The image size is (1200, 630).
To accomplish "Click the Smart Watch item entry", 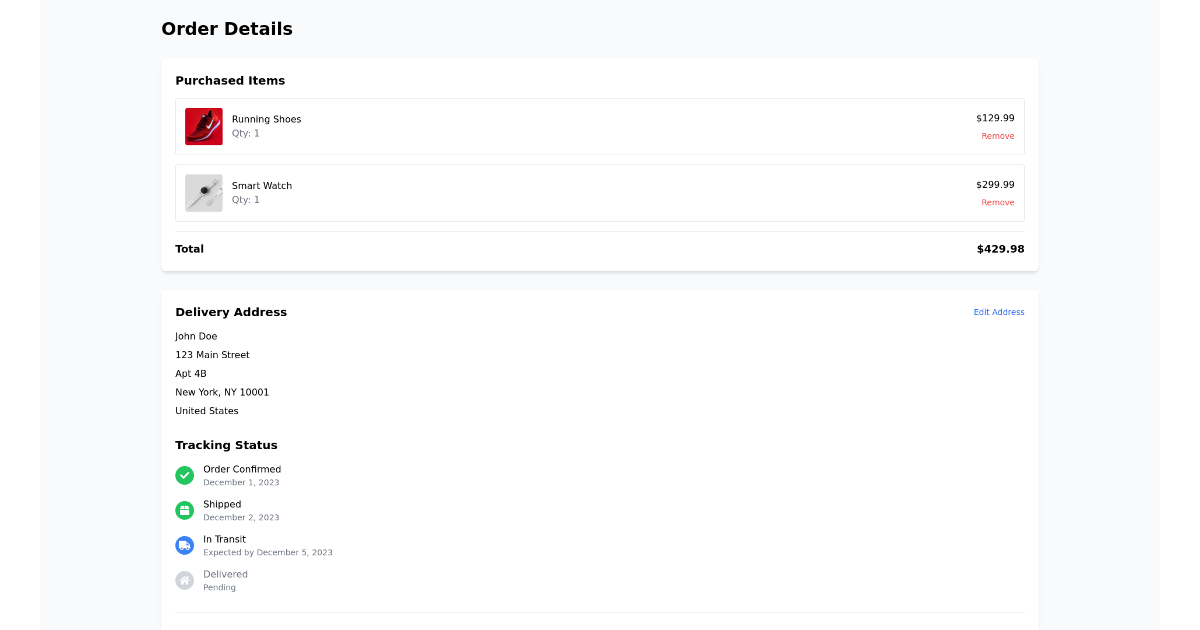I will [x=600, y=193].
